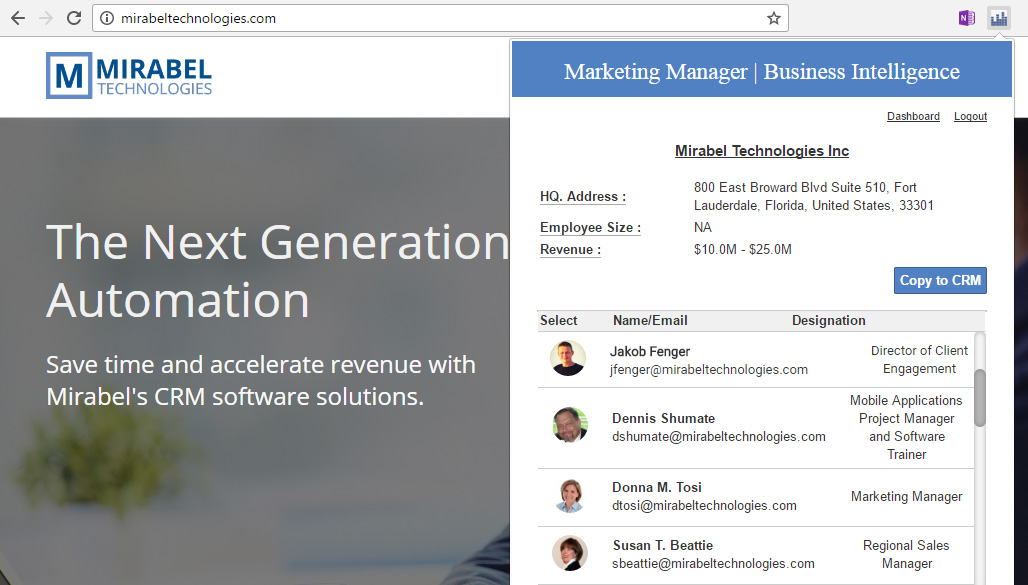1028x585 pixels.
Task: Click dshumate@mirabeltechnologies.com email
Action: click(x=719, y=437)
